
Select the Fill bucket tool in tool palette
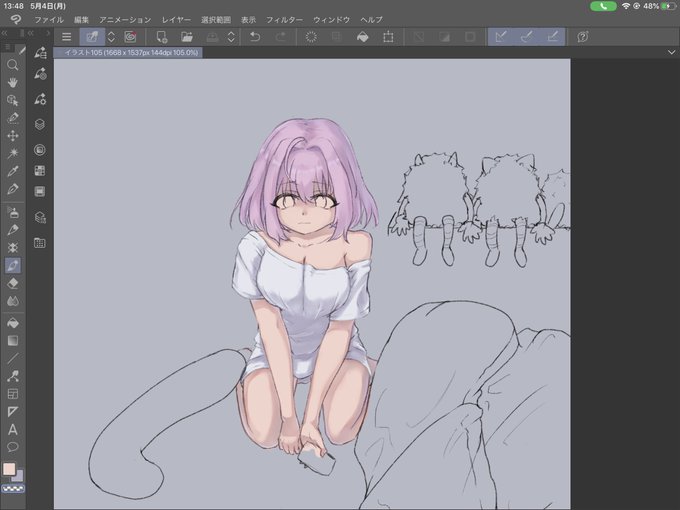(x=13, y=323)
